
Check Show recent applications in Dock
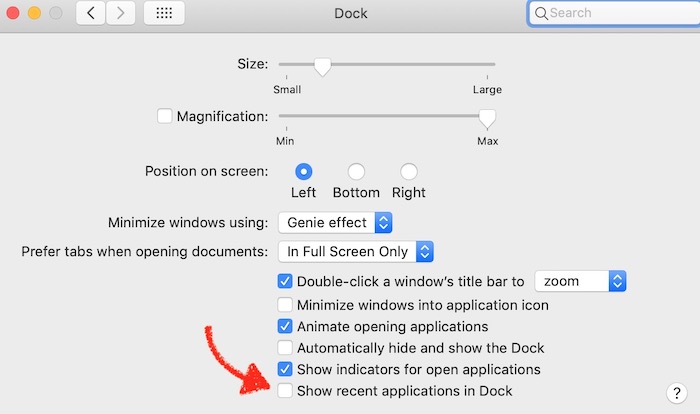(x=285, y=391)
